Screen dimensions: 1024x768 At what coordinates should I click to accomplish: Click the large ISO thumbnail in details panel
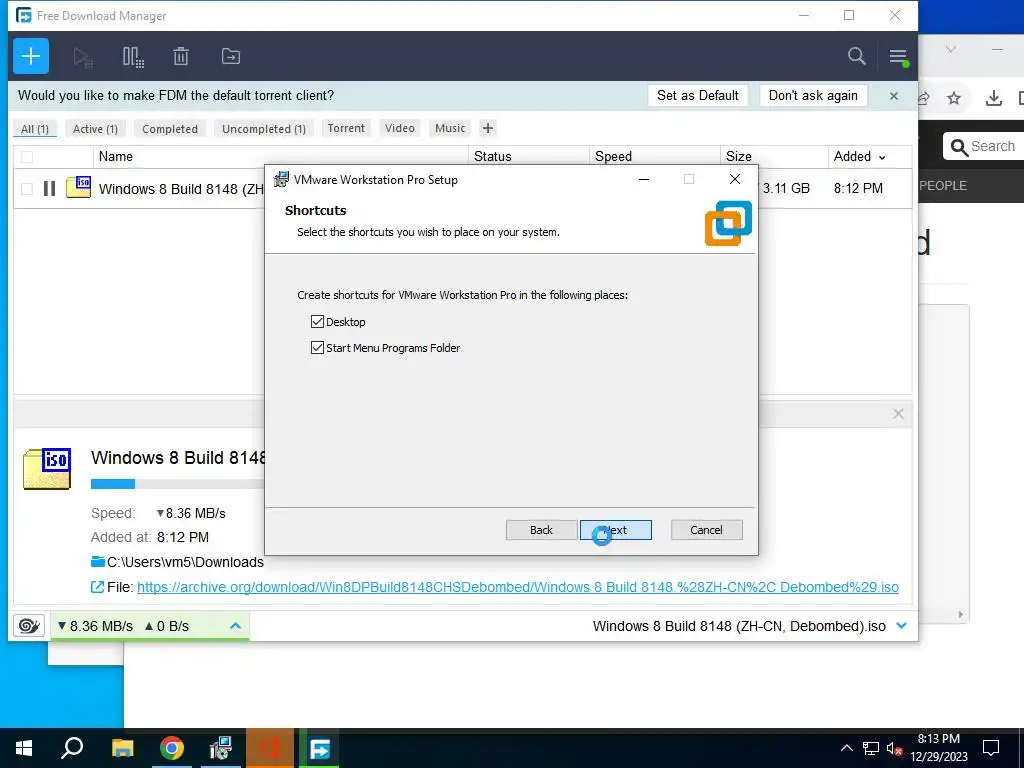[x=47, y=468]
